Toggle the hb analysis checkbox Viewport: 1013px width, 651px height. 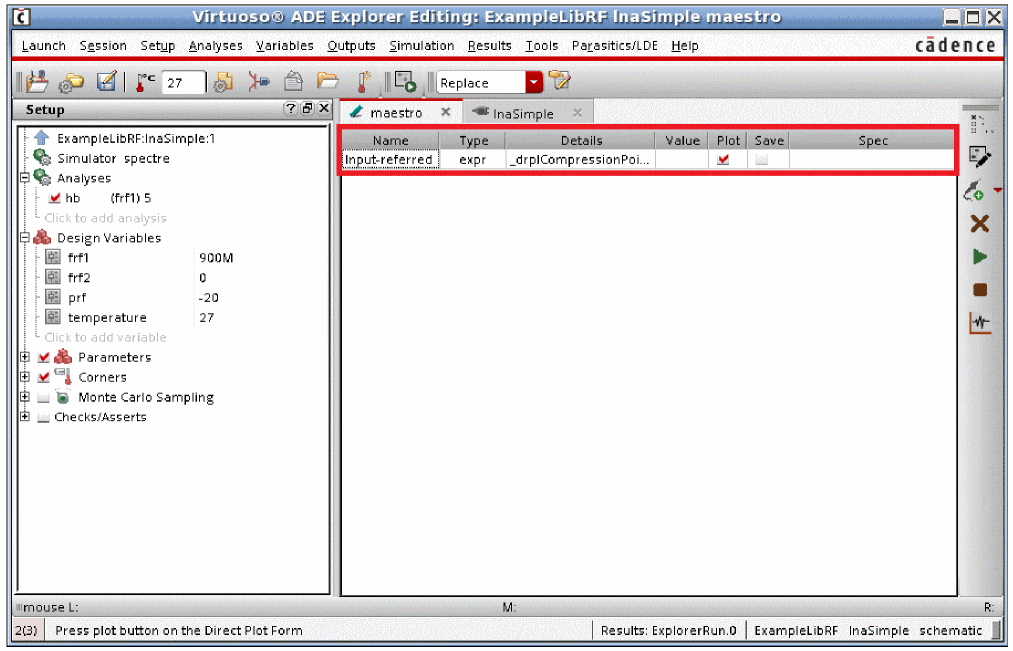click(x=54, y=198)
